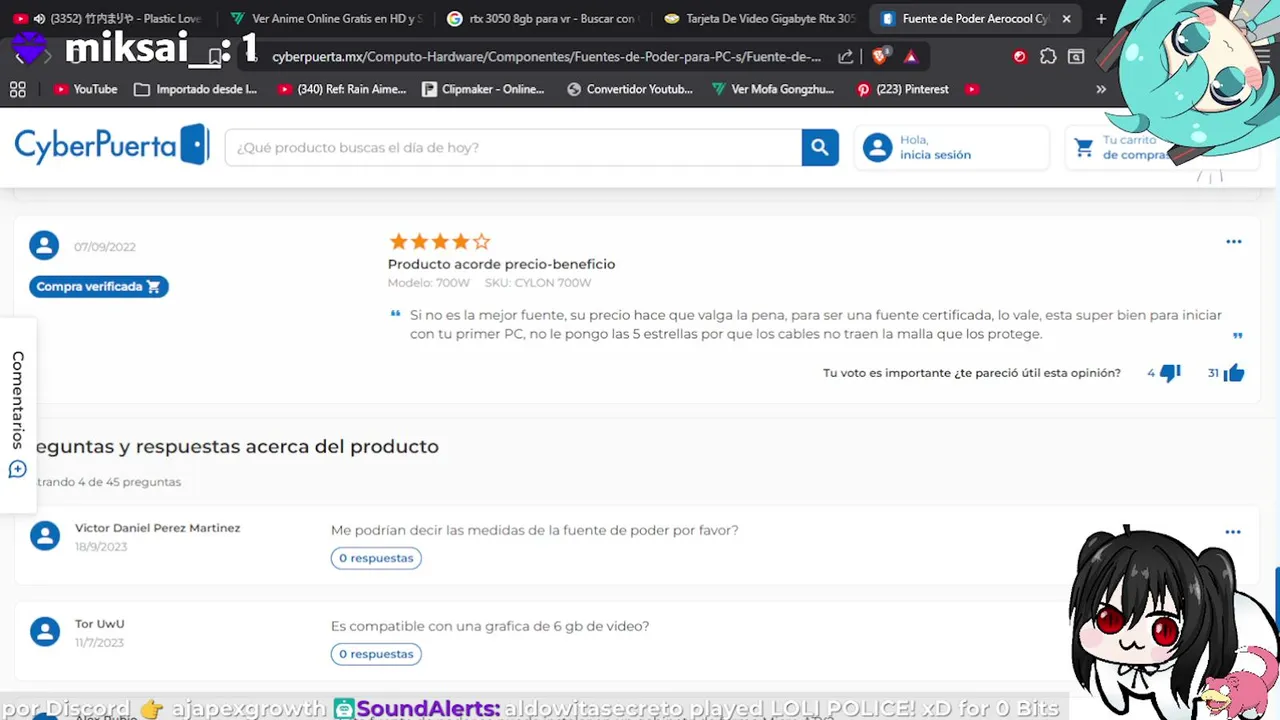The height and width of the screenshot is (720, 1280).
Task: Click the Tor UwU avatar icon
Action: pyautogui.click(x=44, y=631)
